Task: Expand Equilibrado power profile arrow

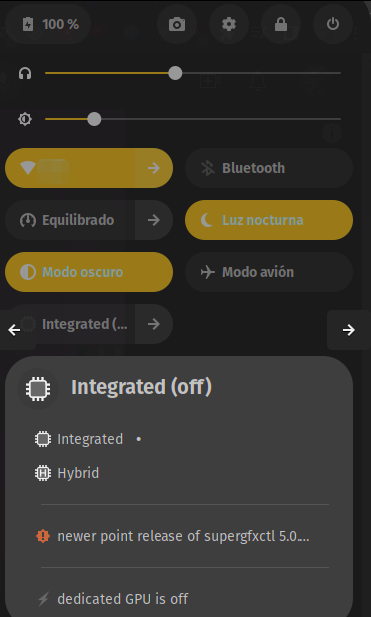Action: tap(154, 220)
